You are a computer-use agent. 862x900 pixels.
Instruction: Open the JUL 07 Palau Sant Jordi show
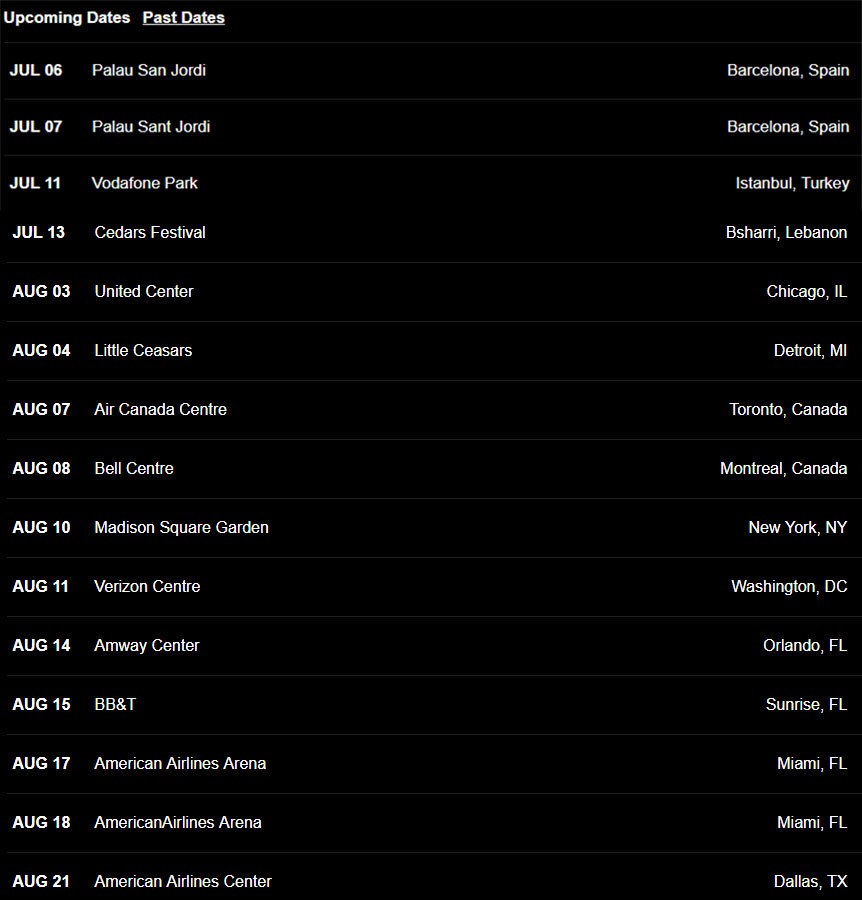tap(151, 127)
